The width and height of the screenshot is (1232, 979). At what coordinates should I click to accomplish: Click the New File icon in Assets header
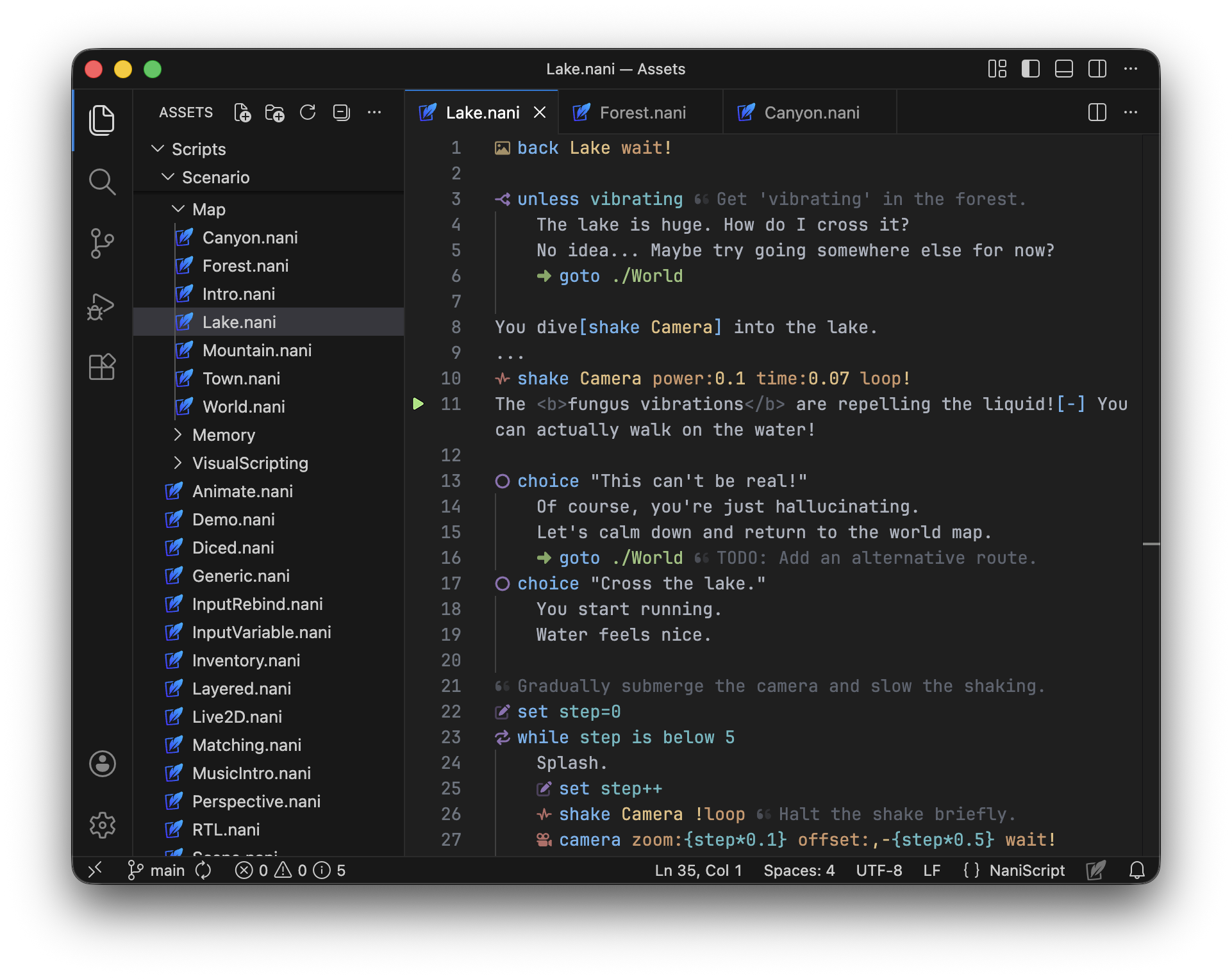[x=242, y=113]
